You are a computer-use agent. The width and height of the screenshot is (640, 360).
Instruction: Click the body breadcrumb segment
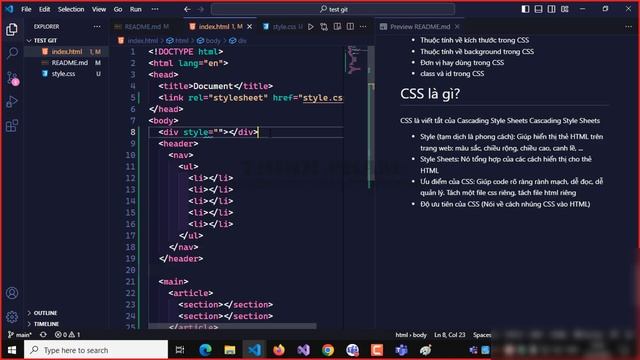[x=209, y=40]
